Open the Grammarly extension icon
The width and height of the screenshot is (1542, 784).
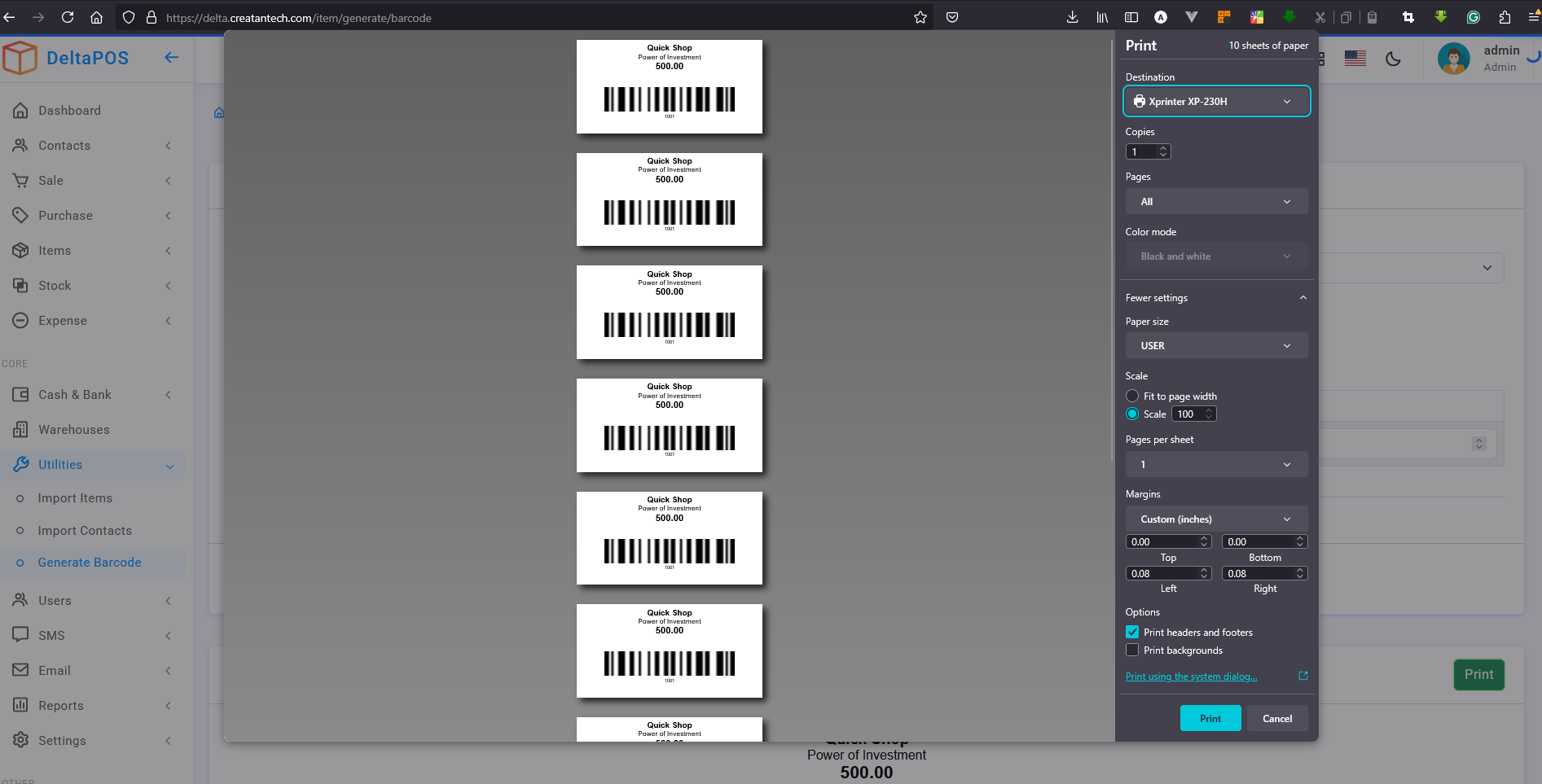click(1473, 17)
